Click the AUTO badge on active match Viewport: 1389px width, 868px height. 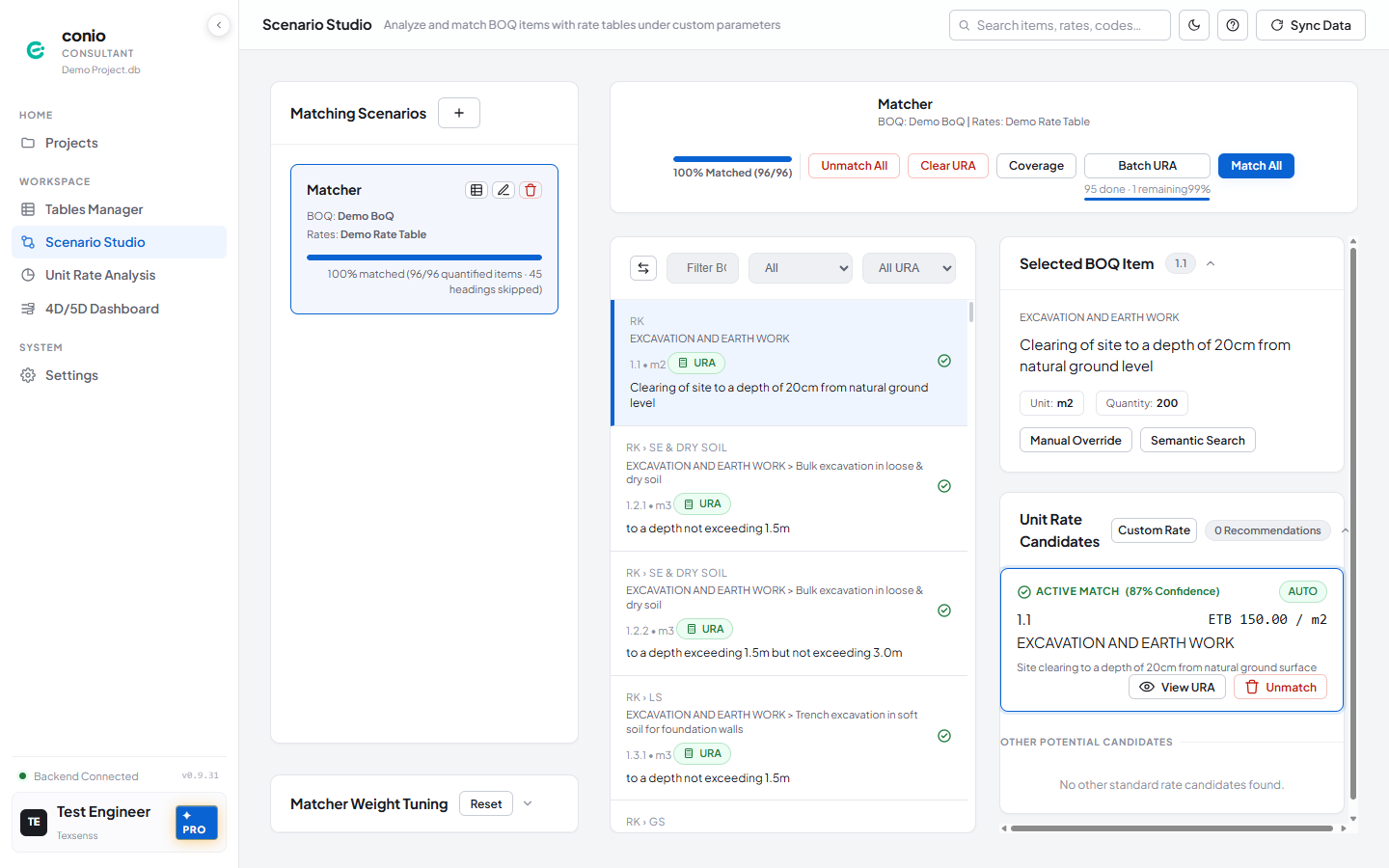pyautogui.click(x=1302, y=591)
